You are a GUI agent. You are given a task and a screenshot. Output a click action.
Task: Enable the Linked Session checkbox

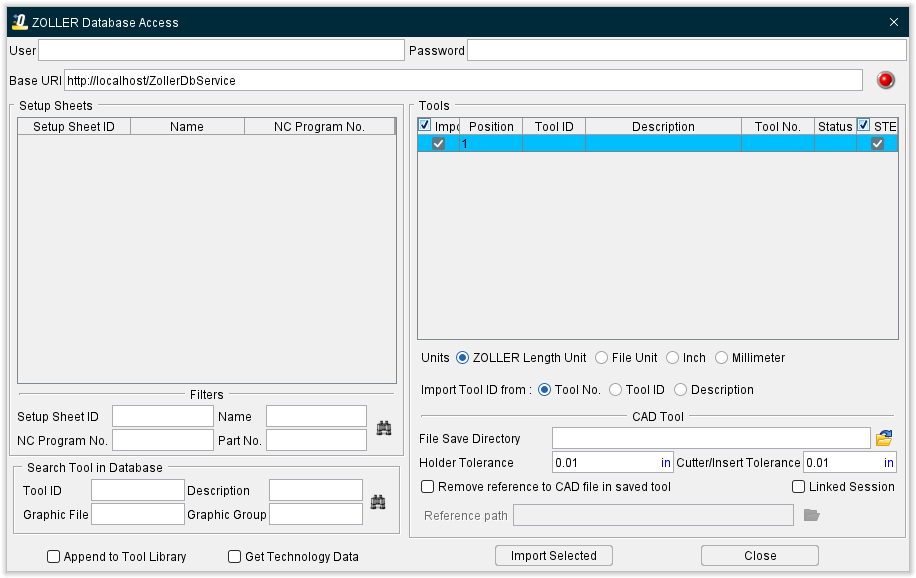(799, 487)
